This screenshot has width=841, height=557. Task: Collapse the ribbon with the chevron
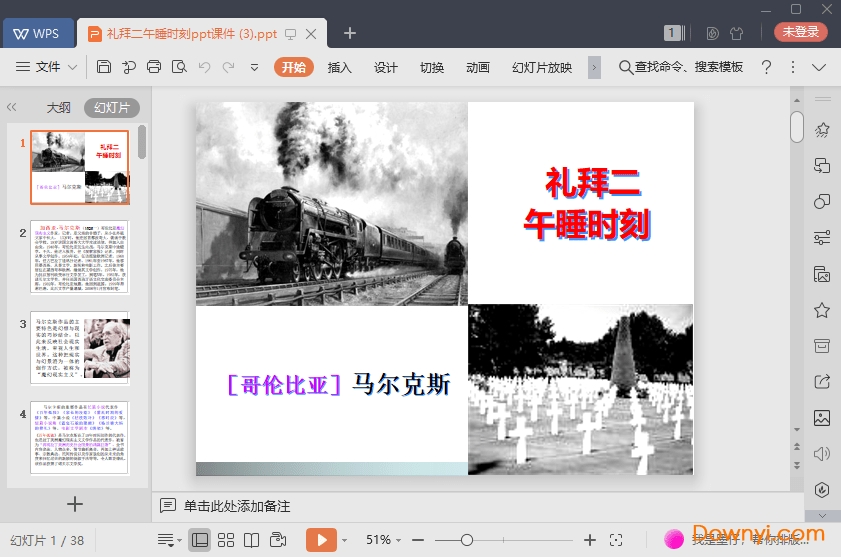[819, 68]
